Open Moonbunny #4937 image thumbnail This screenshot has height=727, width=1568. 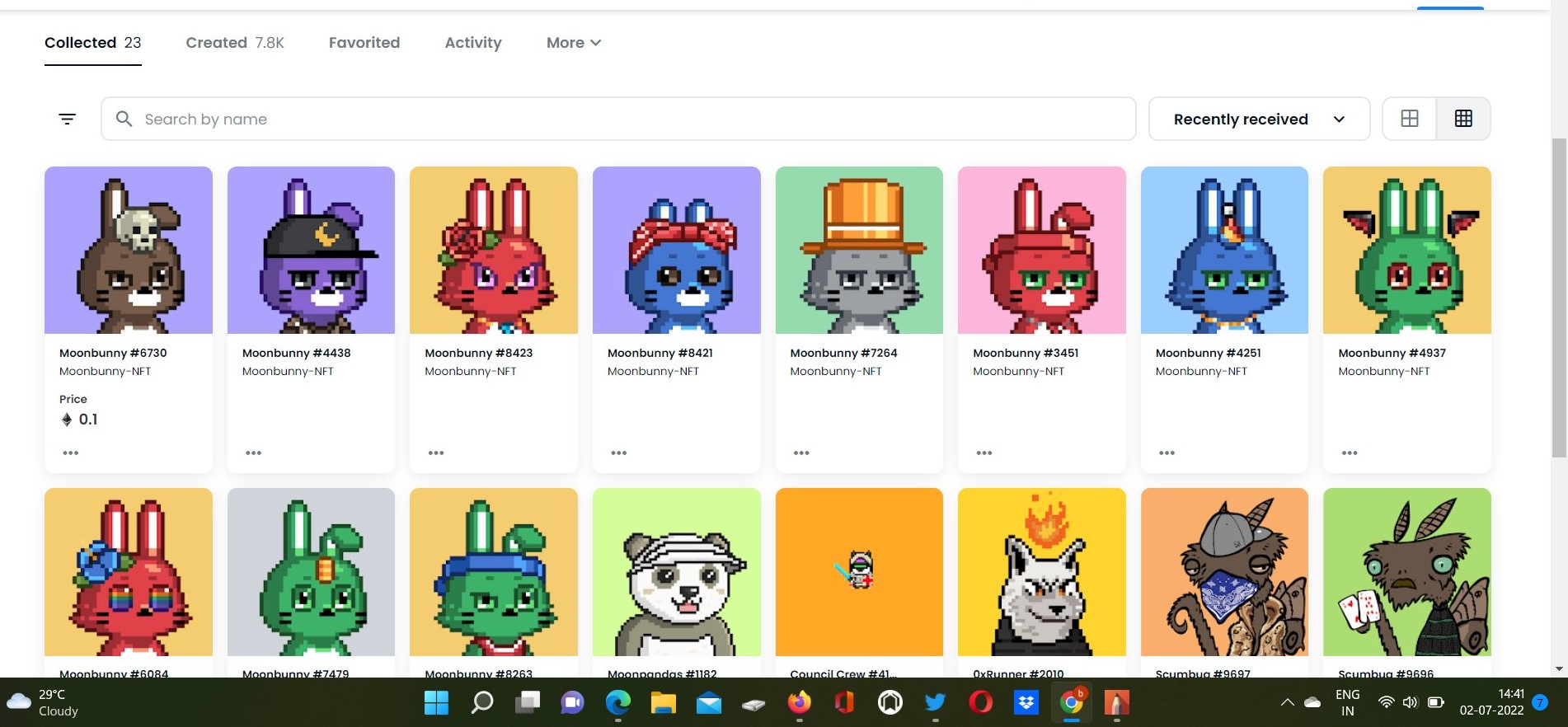click(x=1407, y=251)
